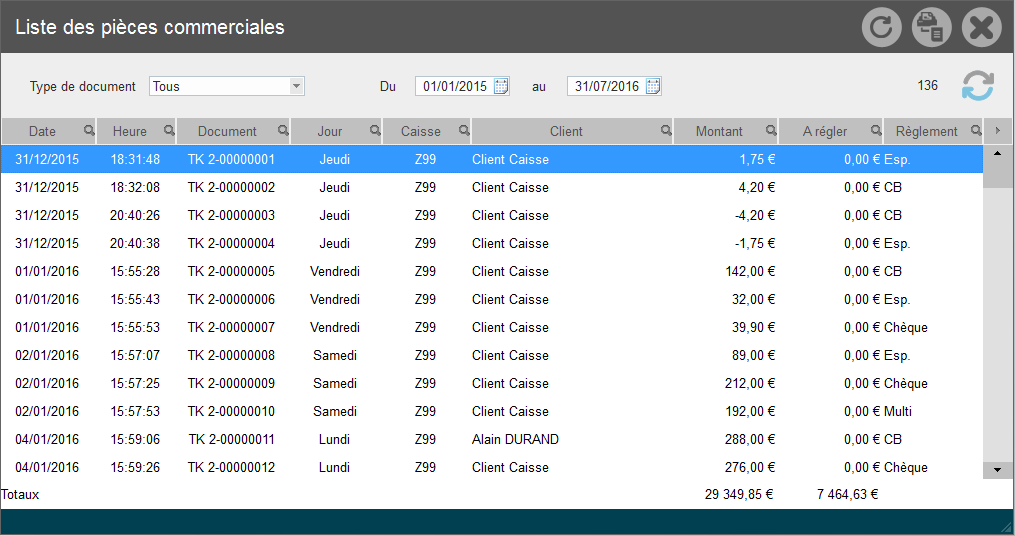Select row TK 2-00000002
This screenshot has height=536, width=1015.
[492, 187]
